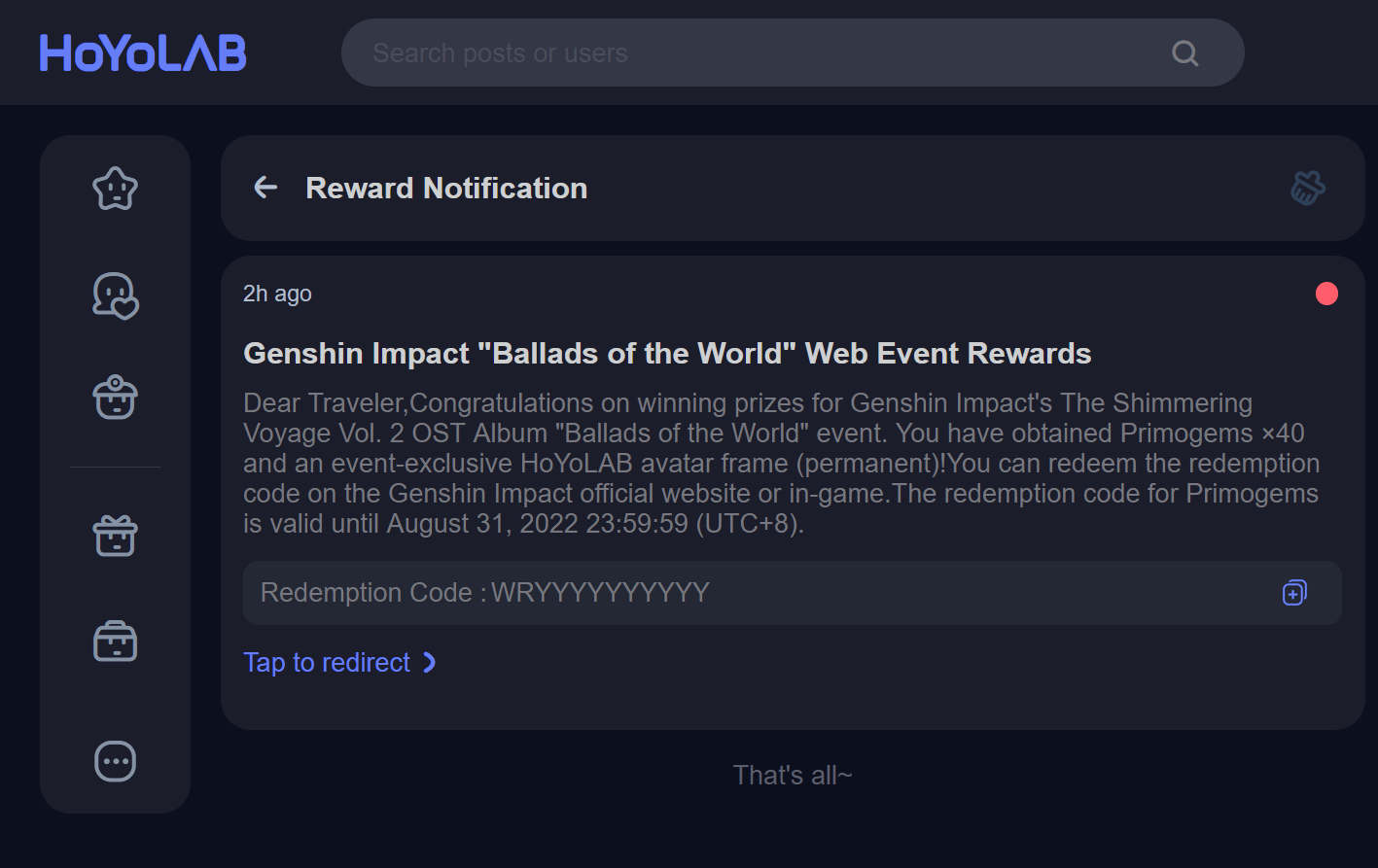Viewport: 1378px width, 868px height.
Task: Open the Tap to redirect link
Action: click(328, 662)
